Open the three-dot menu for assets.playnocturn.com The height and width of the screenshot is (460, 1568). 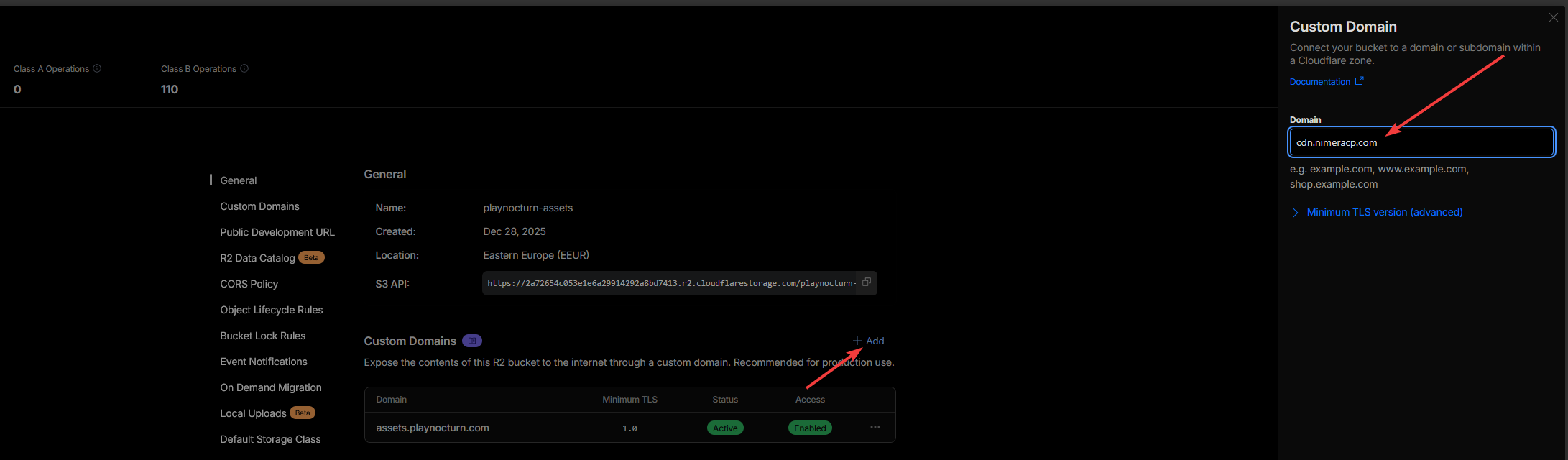pos(875,427)
